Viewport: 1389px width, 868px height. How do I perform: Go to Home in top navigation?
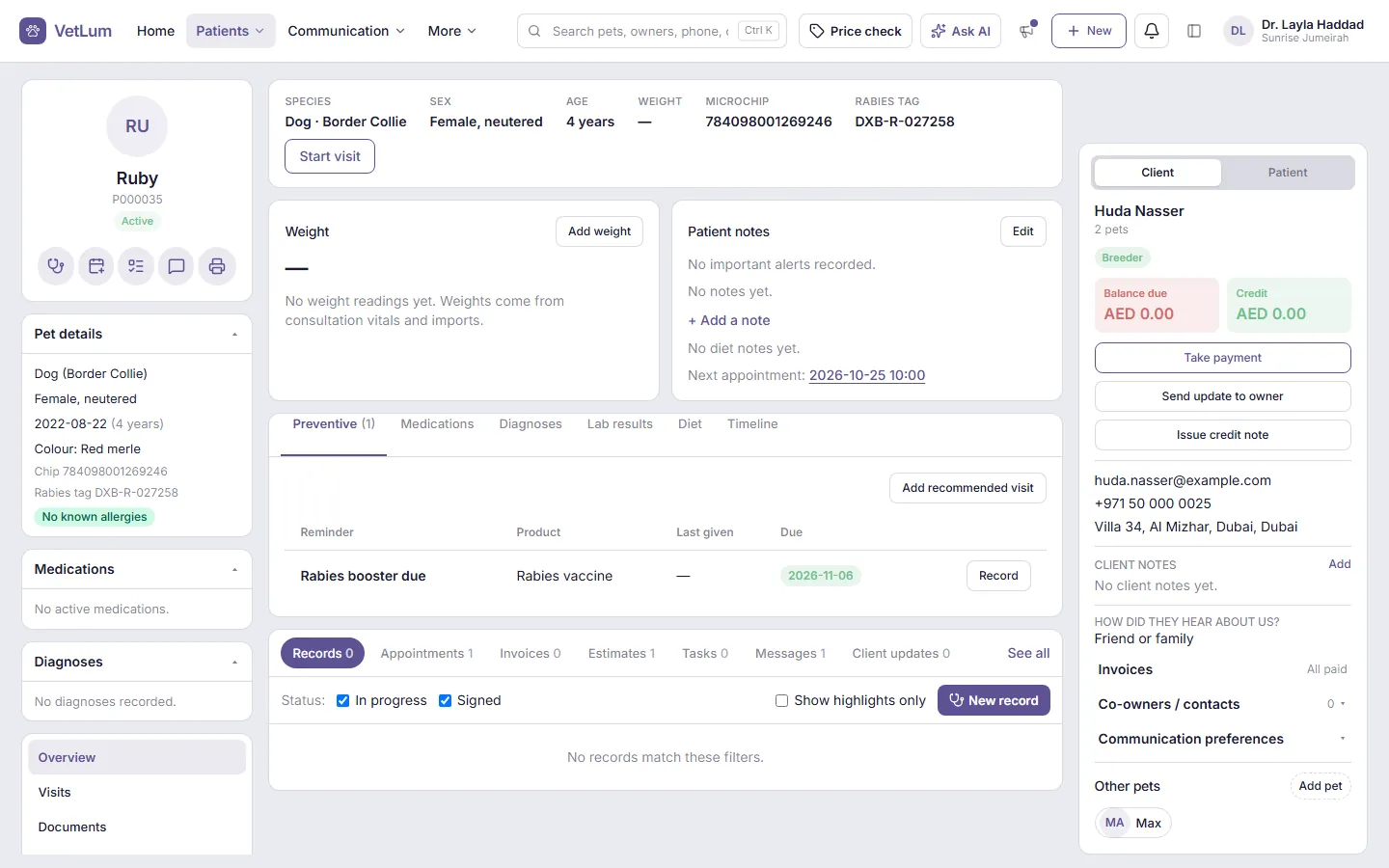(155, 31)
